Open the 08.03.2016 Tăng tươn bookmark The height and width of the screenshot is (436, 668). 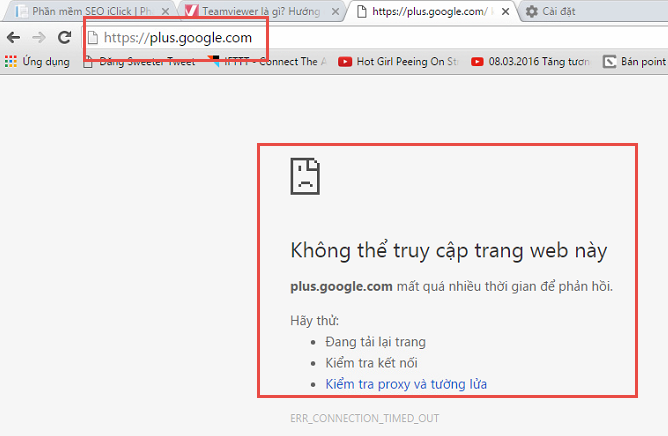pyautogui.click(x=531, y=62)
